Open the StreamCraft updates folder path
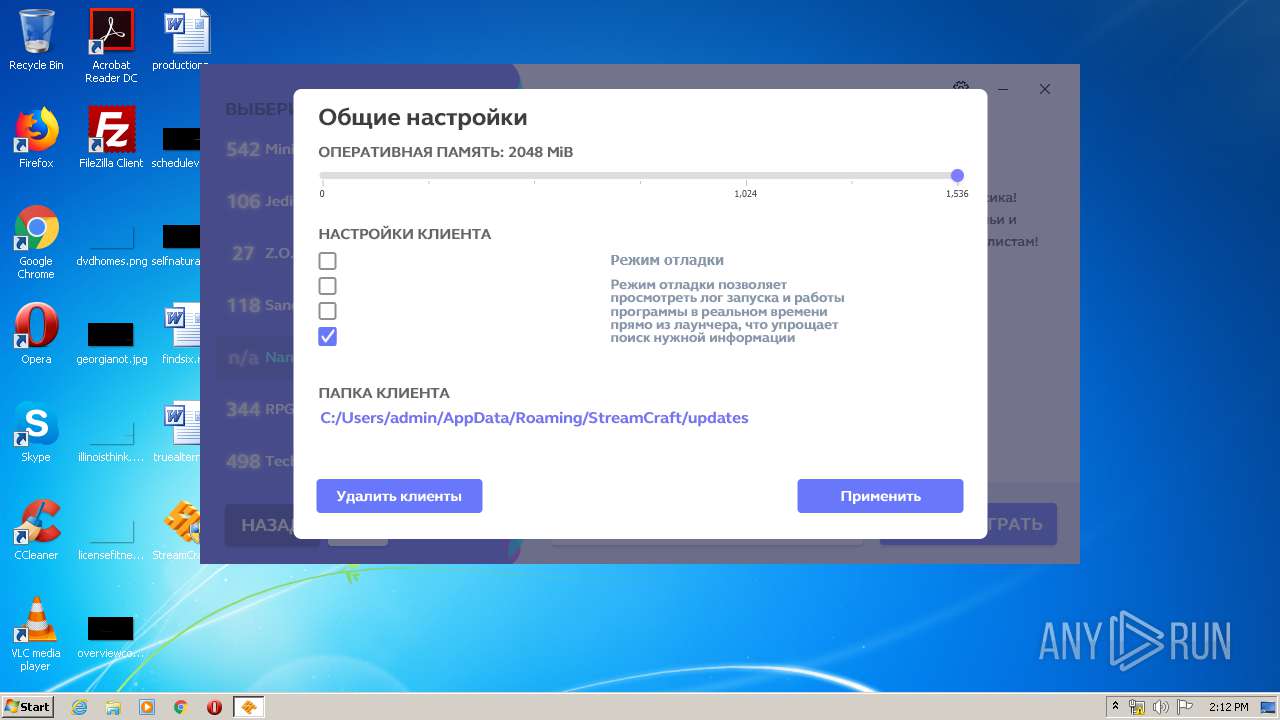This screenshot has height=720, width=1280. [x=534, y=418]
